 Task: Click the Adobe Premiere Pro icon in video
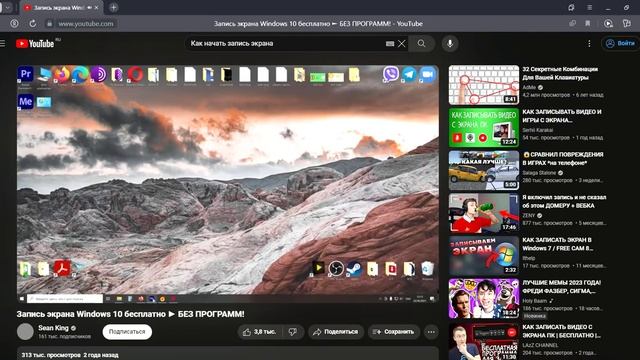pos(25,74)
